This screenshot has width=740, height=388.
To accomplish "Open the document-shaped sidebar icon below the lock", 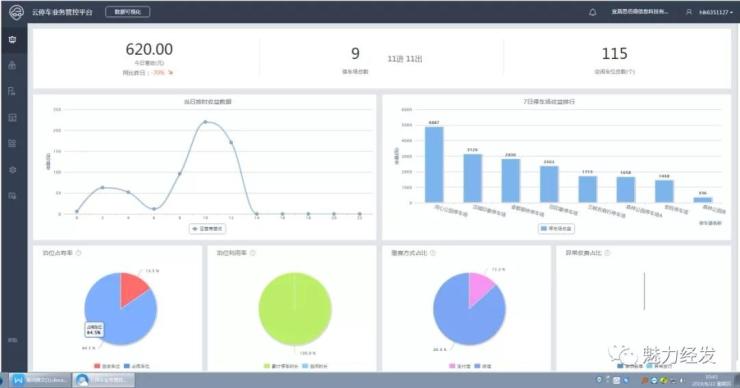I will [x=12, y=91].
